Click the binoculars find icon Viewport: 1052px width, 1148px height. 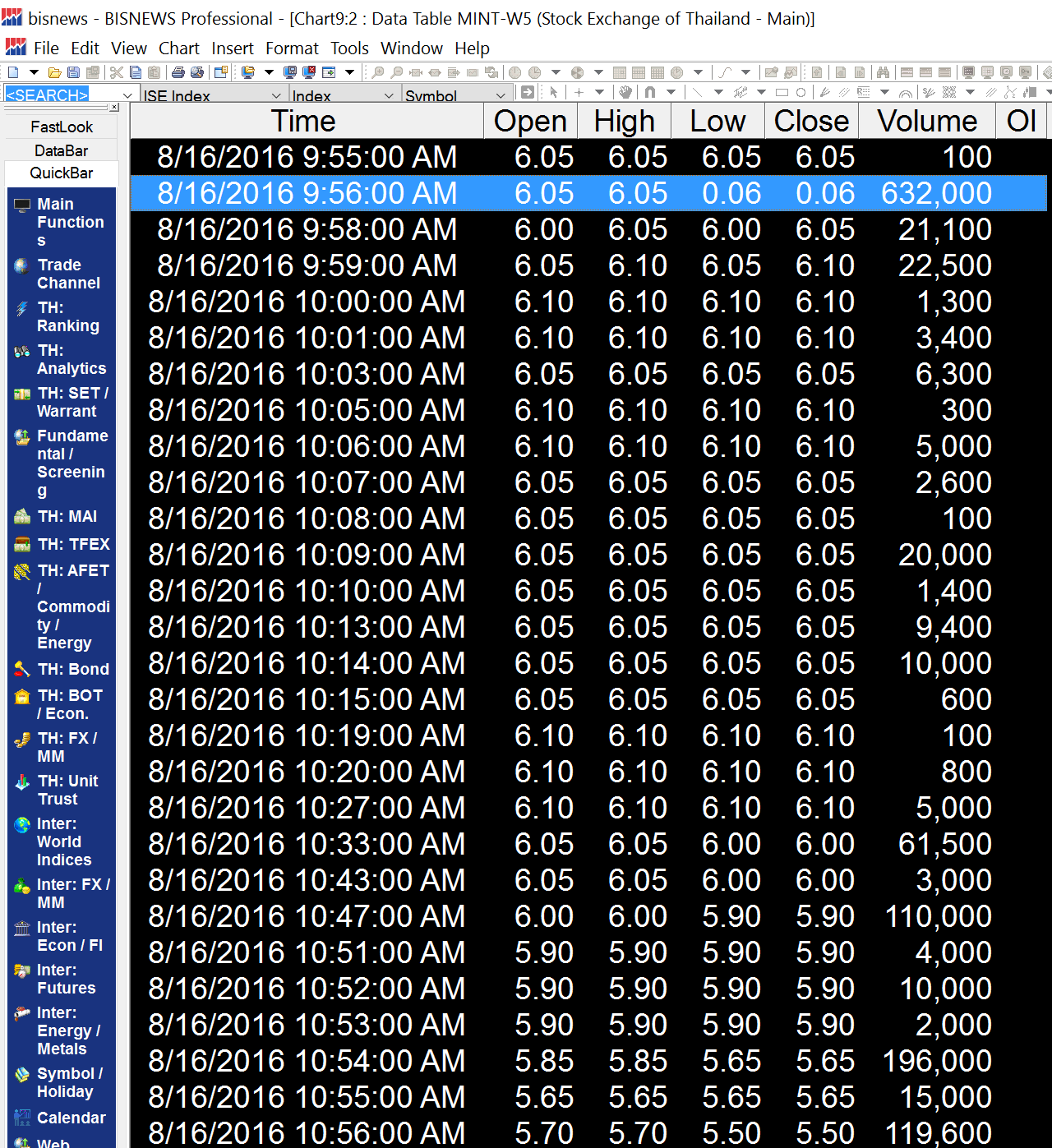coord(883,72)
